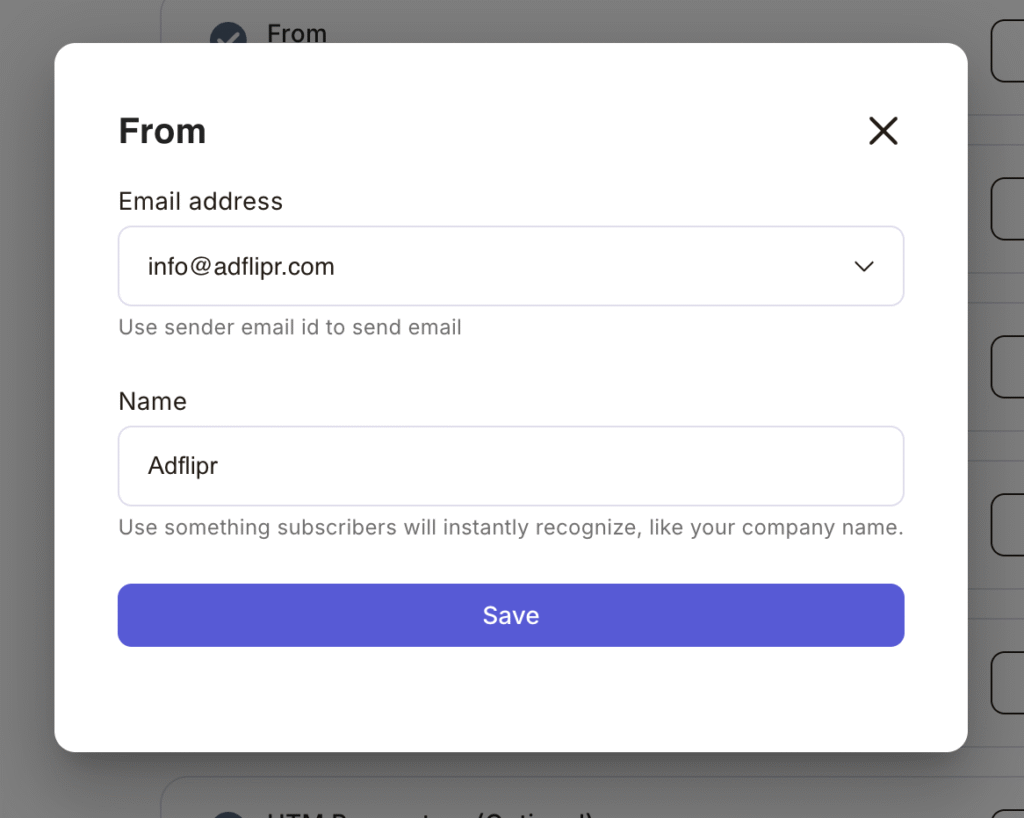Click second outlined button on the right edge
Screen dimensions: 1024x818
coord(1006,209)
